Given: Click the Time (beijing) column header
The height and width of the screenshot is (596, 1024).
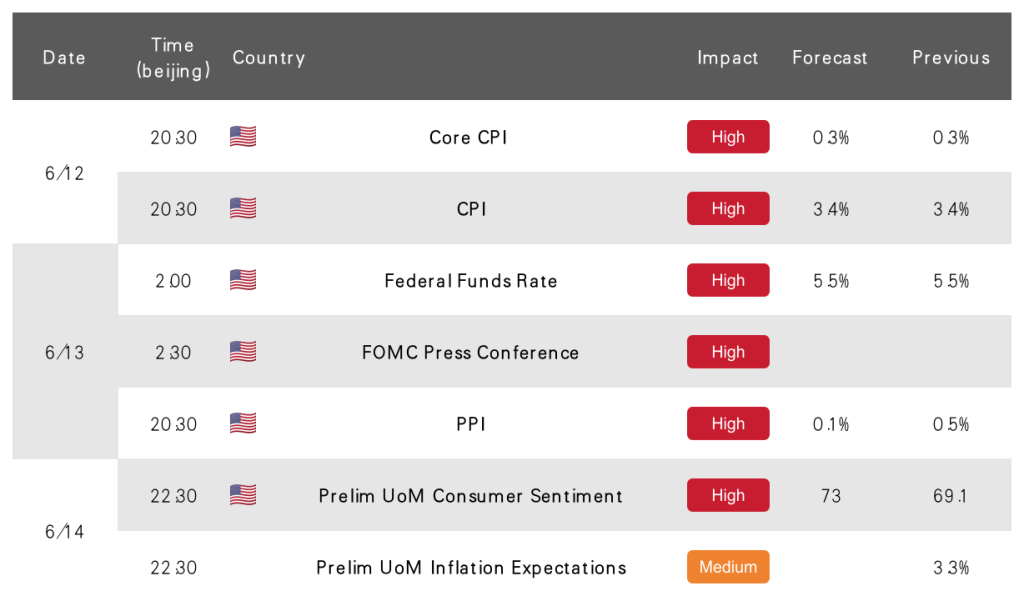Looking at the screenshot, I should pyautogui.click(x=173, y=57).
